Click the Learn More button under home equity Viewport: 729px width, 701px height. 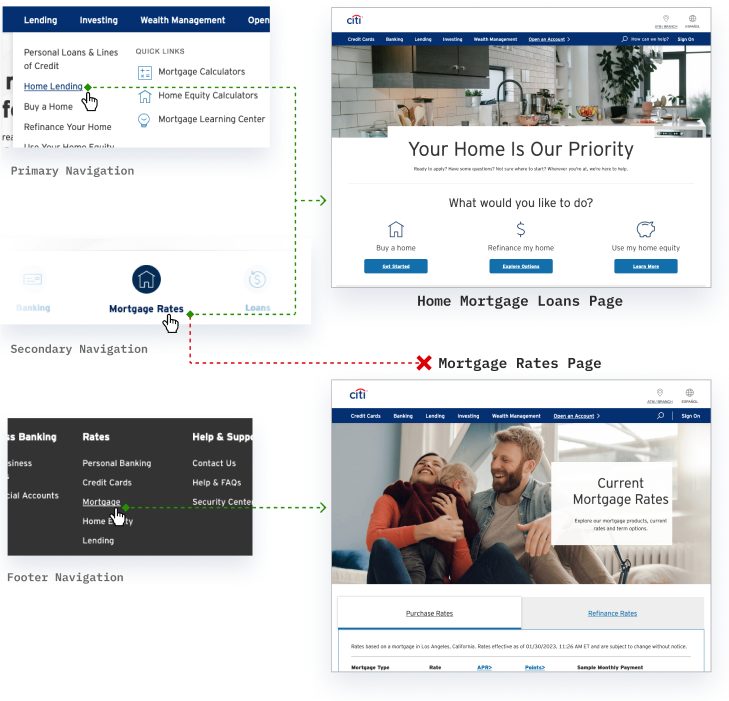(x=646, y=266)
